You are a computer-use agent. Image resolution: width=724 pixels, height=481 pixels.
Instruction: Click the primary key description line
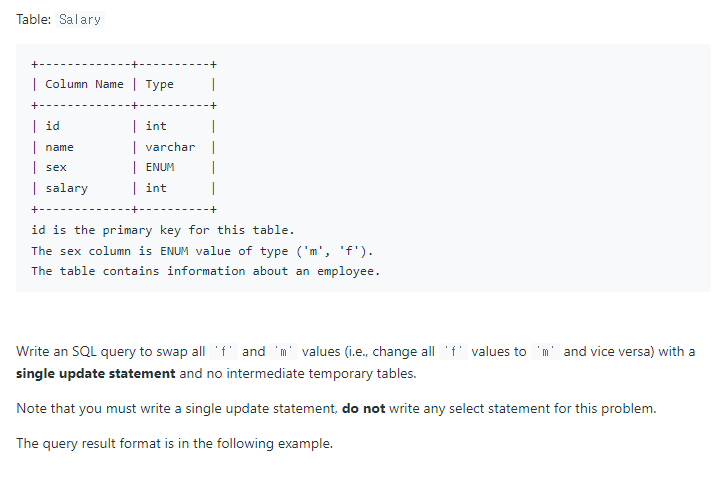(163, 230)
